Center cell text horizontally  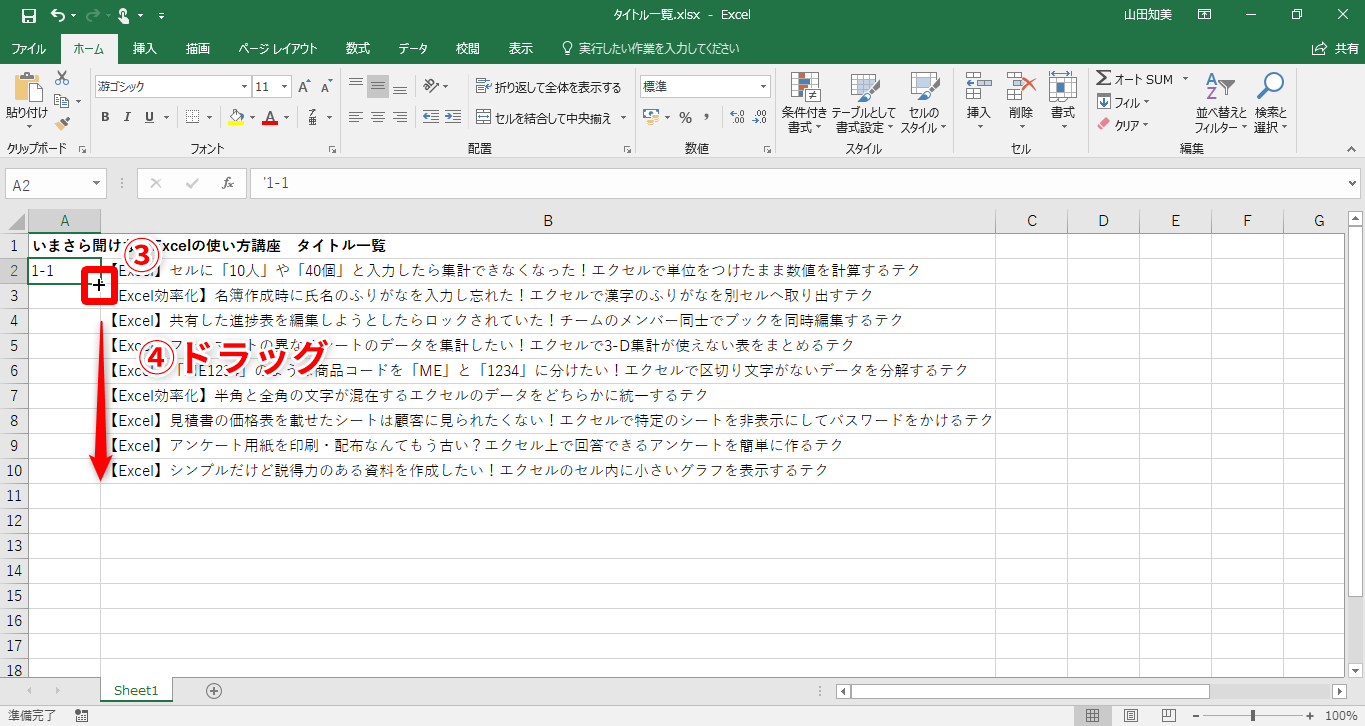click(x=378, y=117)
